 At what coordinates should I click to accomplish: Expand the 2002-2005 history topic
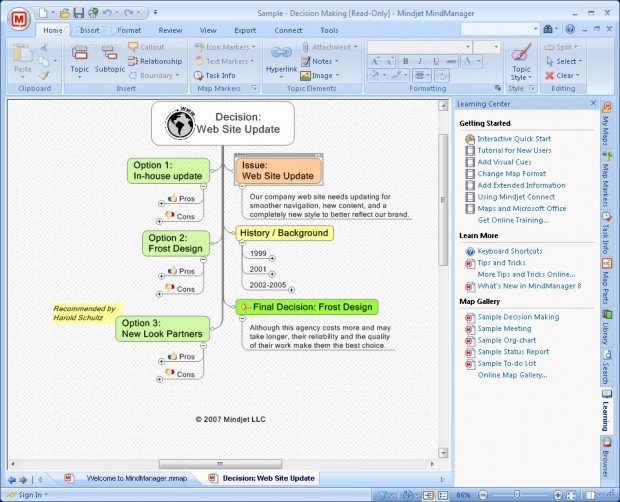pyautogui.click(x=291, y=290)
